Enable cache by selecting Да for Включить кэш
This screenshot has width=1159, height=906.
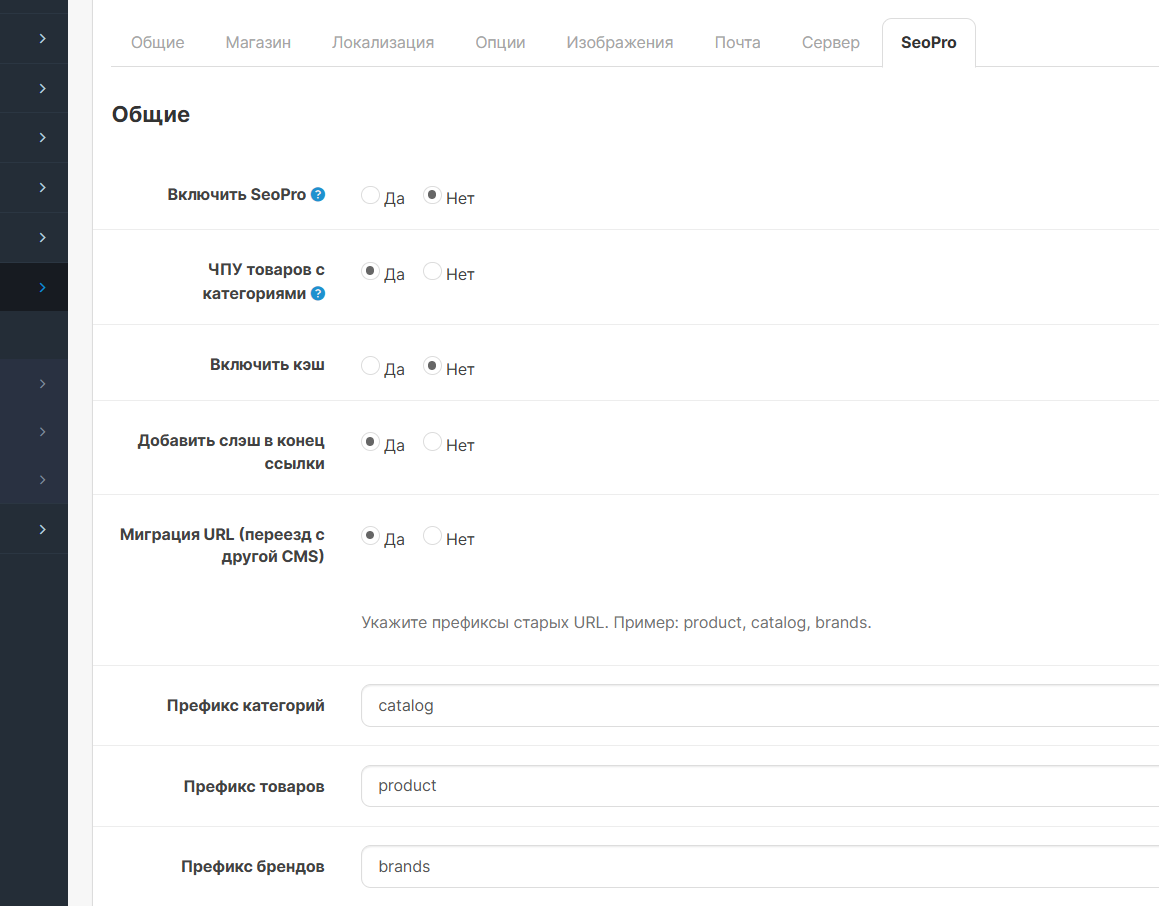(371, 367)
